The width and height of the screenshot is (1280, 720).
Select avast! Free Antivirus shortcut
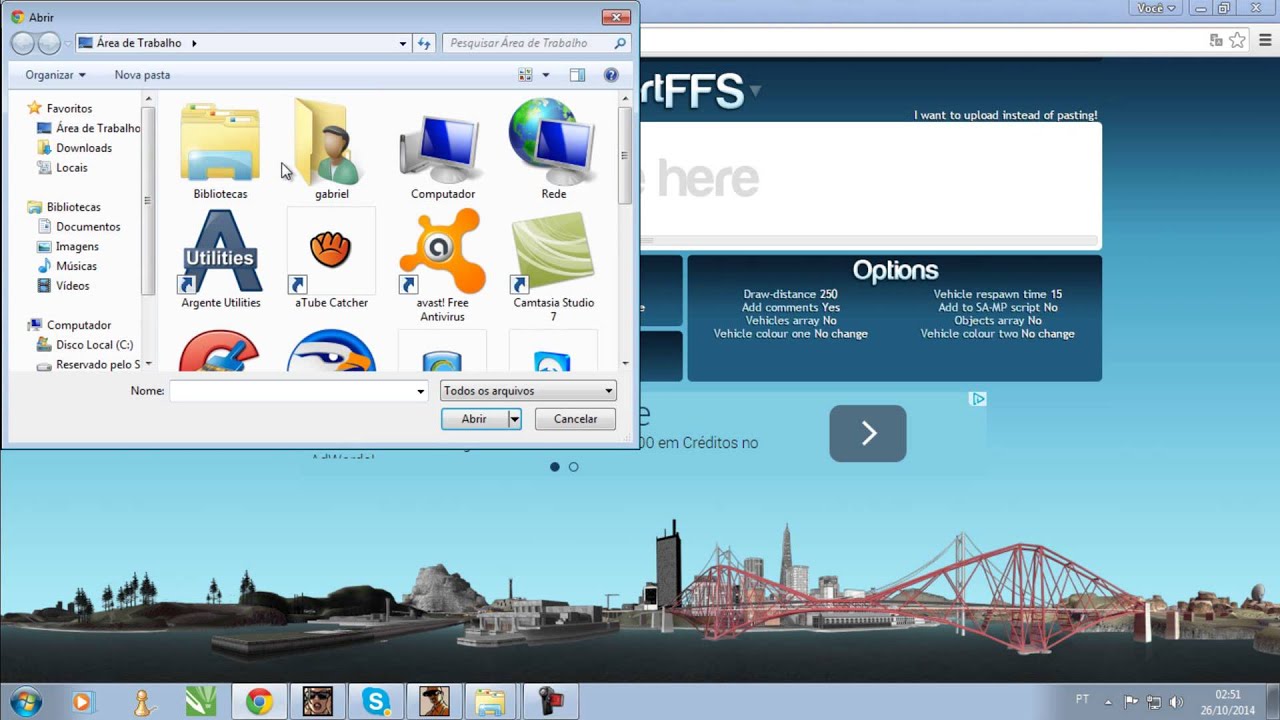(442, 265)
